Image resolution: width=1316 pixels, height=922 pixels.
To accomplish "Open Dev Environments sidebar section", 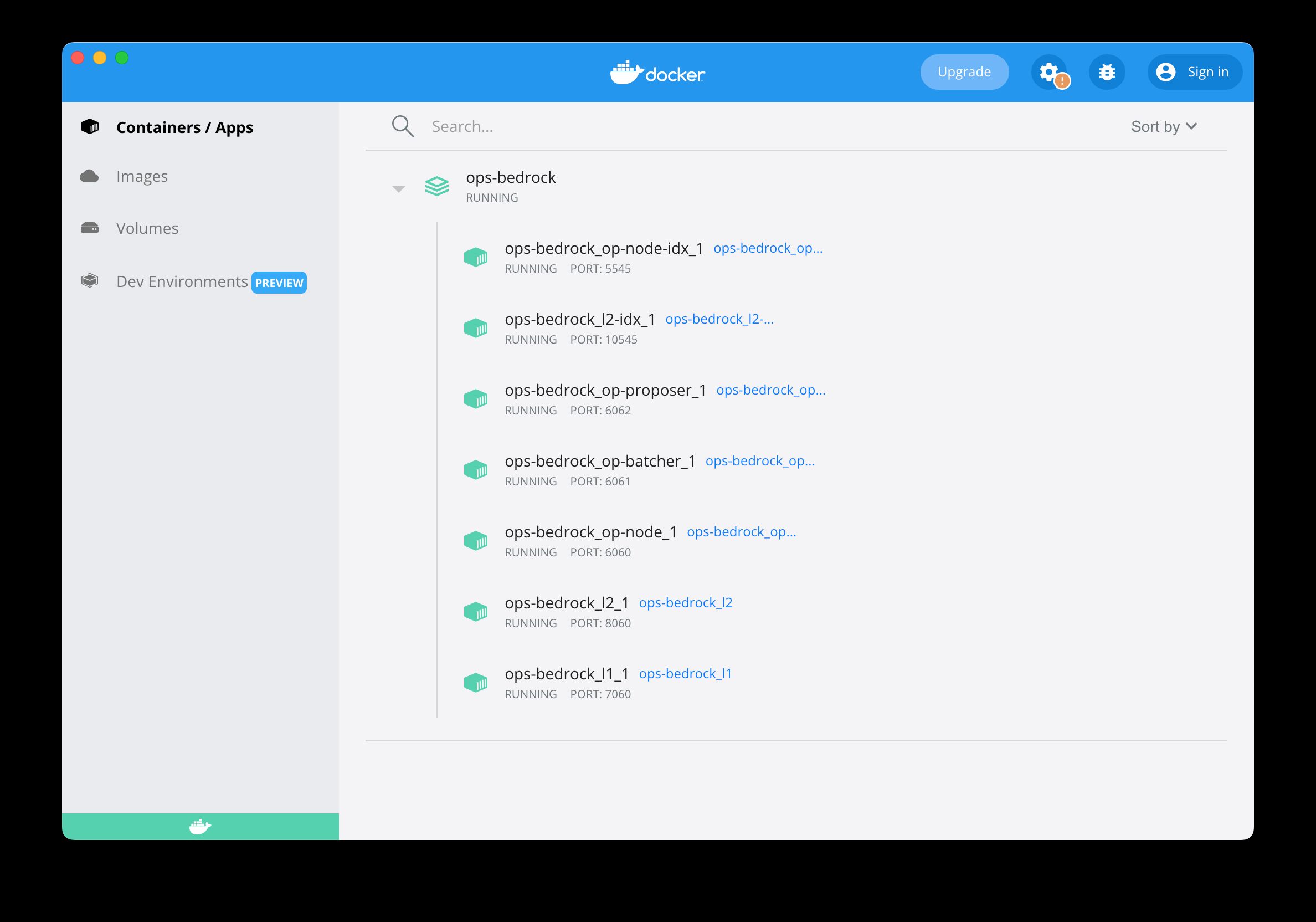I will click(x=182, y=281).
